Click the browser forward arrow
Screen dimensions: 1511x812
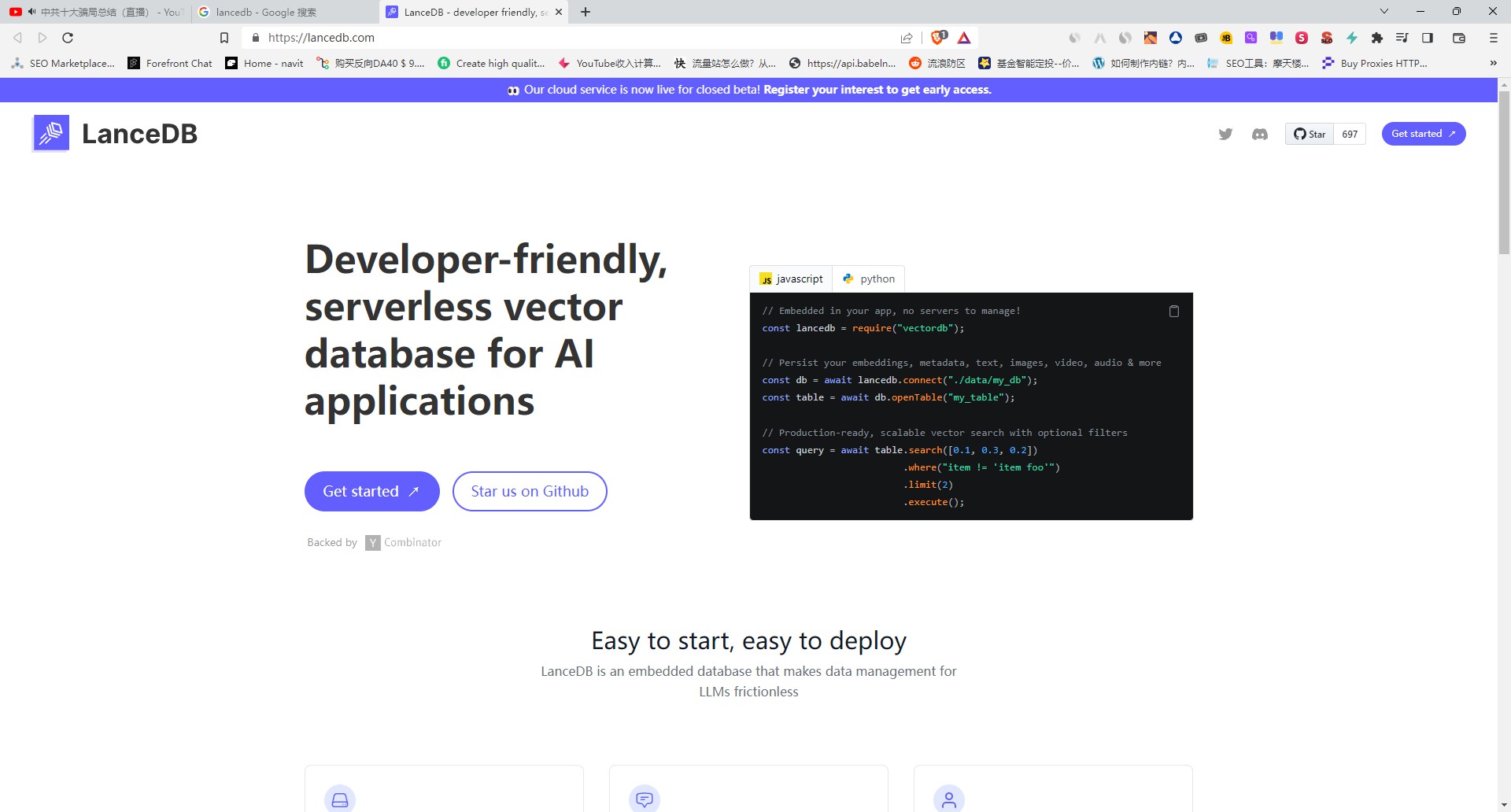42,38
